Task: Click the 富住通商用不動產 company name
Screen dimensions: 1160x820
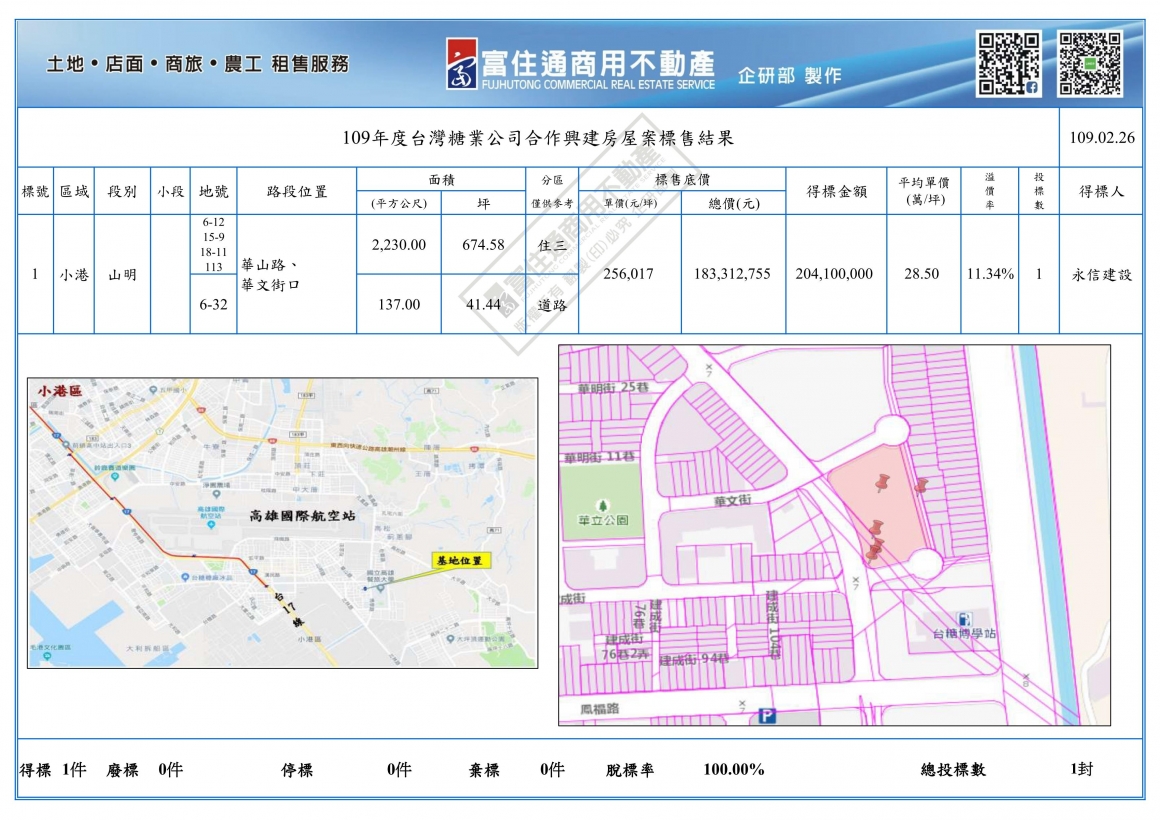Action: [x=598, y=64]
